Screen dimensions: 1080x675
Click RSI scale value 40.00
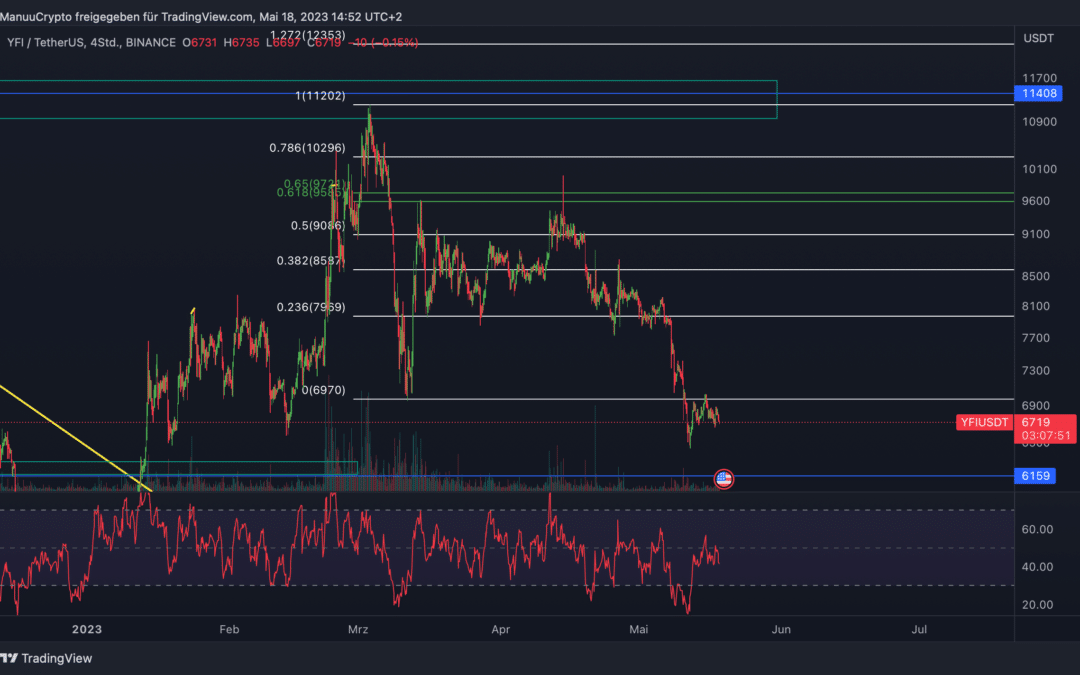[x=1037, y=567]
